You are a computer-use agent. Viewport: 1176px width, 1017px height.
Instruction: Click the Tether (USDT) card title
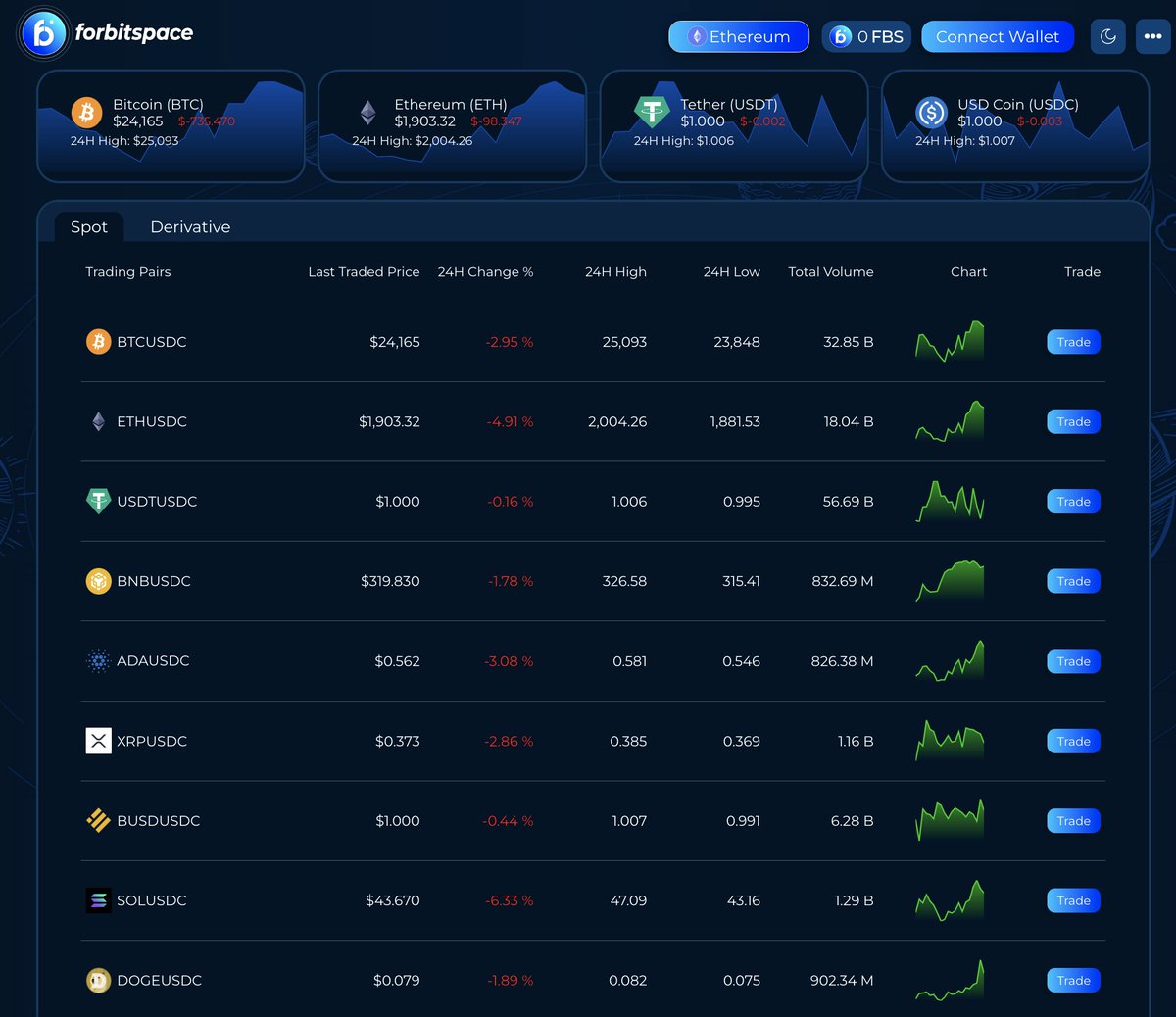pyautogui.click(x=729, y=104)
